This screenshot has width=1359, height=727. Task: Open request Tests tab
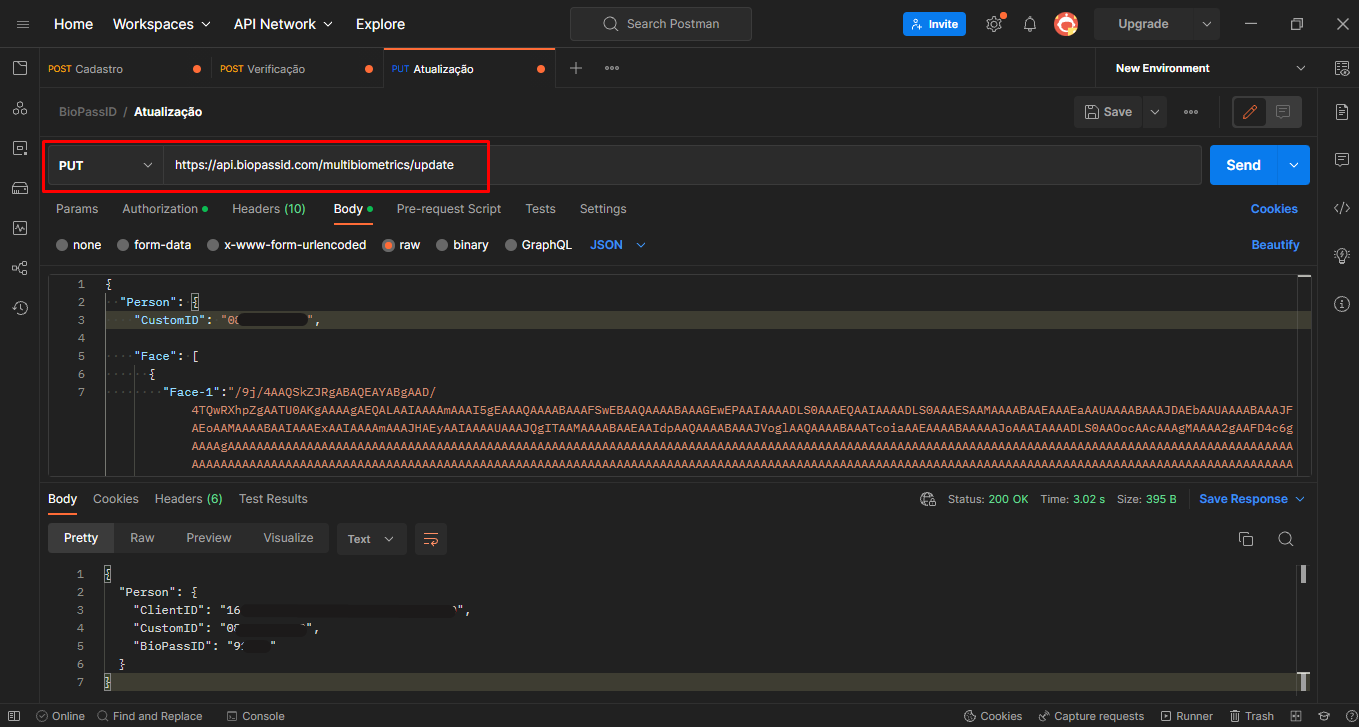coord(540,209)
